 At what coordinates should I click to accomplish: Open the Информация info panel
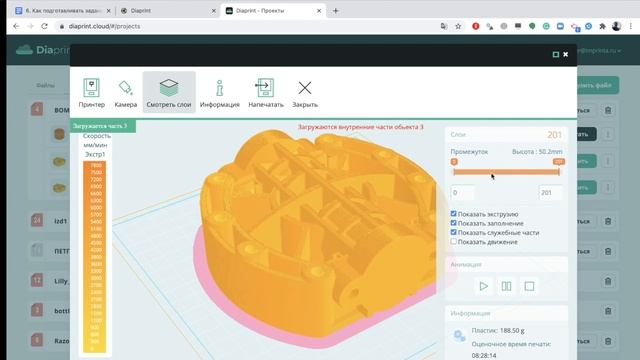point(220,93)
